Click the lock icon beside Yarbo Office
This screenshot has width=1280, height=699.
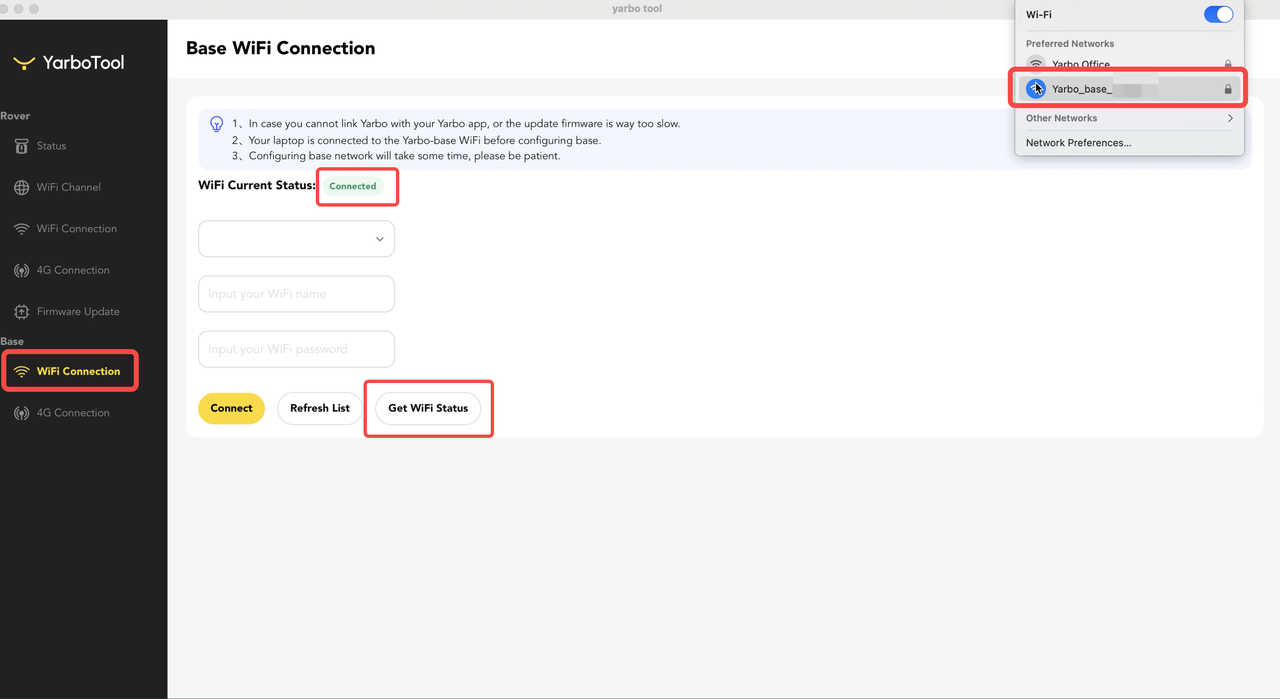[1228, 64]
